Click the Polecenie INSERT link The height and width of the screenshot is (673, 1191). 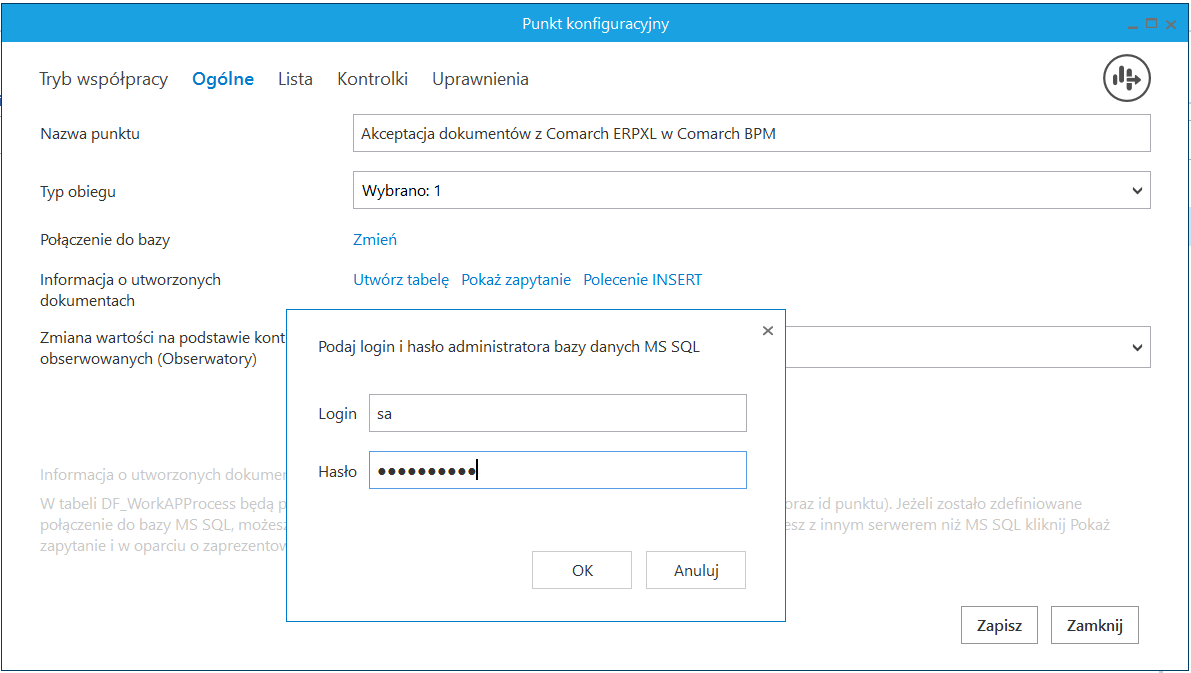643,280
